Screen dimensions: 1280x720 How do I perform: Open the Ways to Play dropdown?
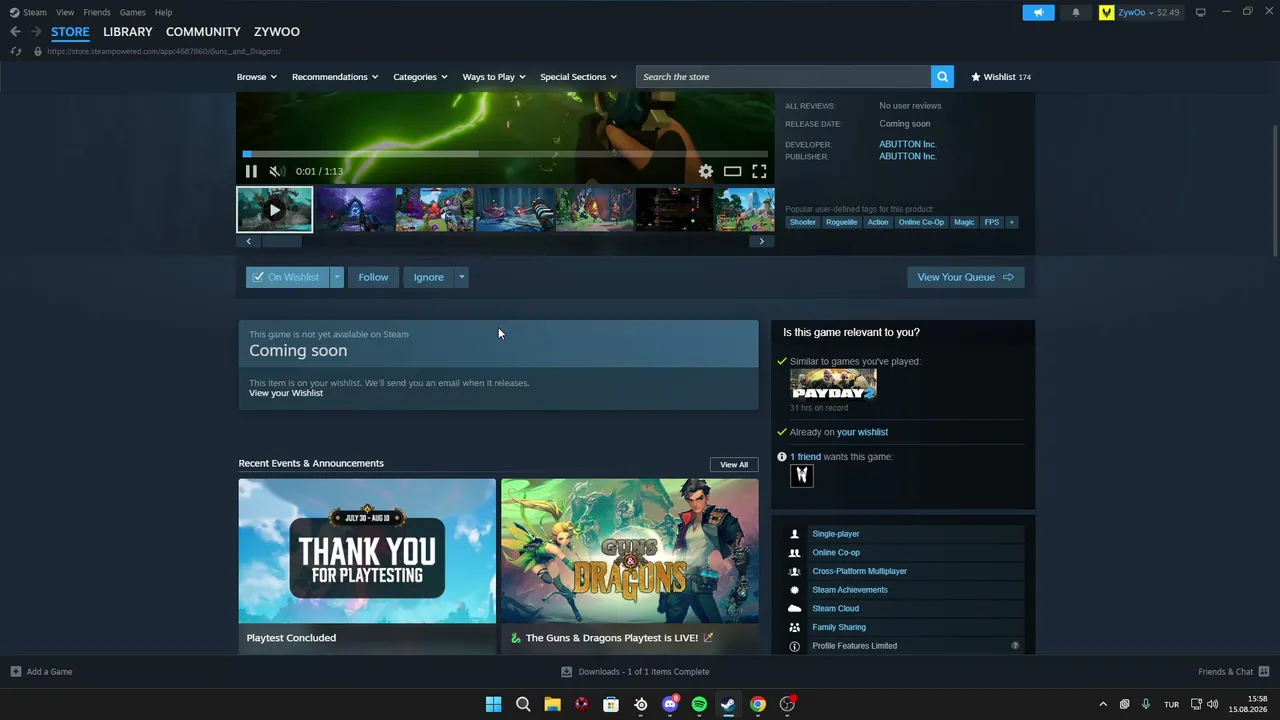click(x=494, y=77)
